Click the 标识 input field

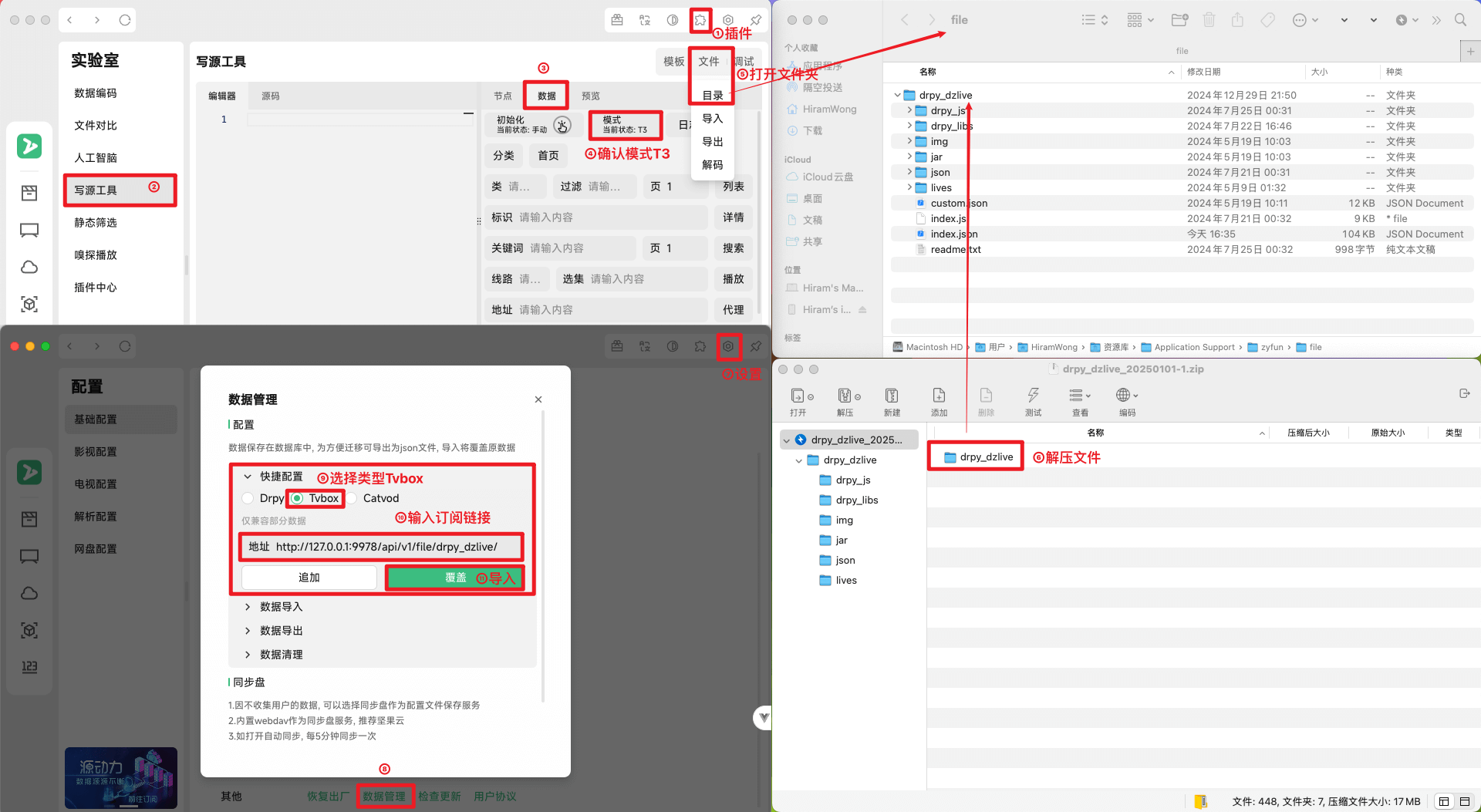pos(596,217)
